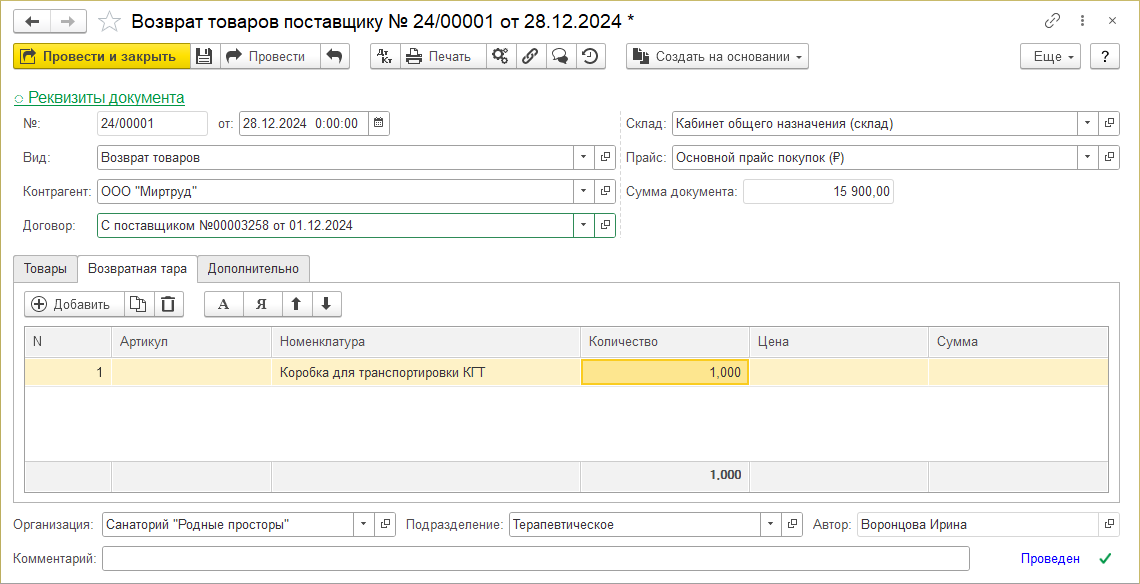Screen dimensions: 1140x584
Task: Move row down with arrow icon
Action: click(326, 305)
